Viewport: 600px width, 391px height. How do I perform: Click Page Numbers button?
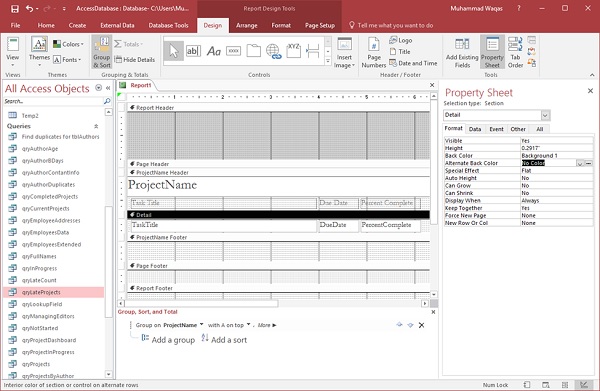click(374, 53)
